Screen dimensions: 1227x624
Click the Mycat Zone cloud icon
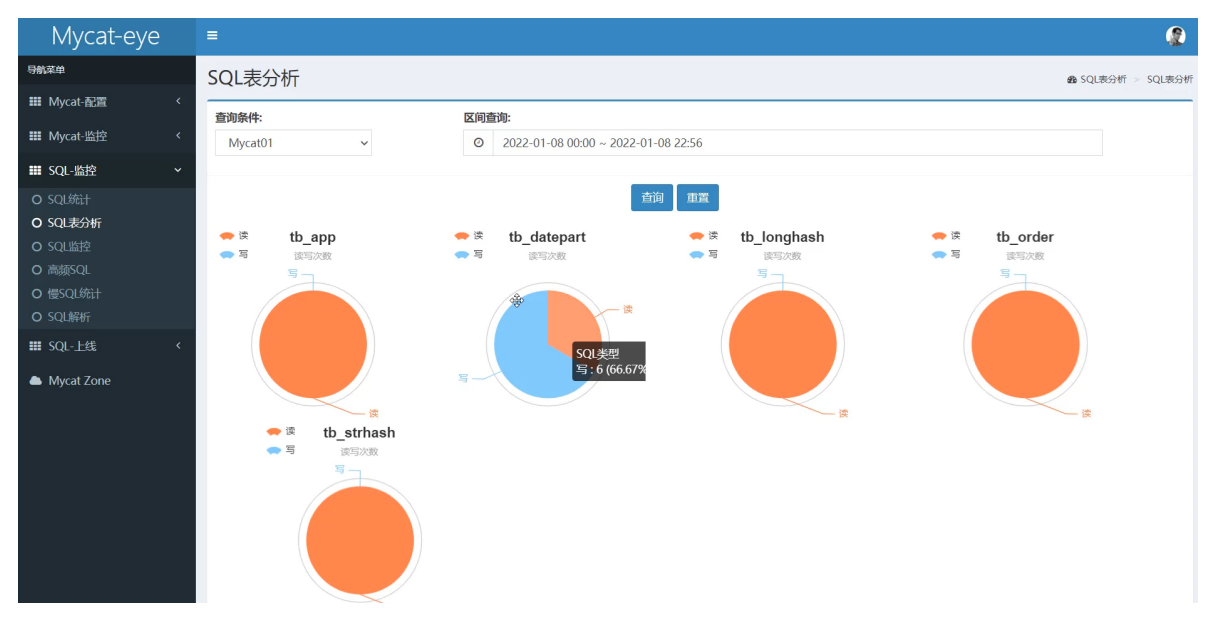35,381
